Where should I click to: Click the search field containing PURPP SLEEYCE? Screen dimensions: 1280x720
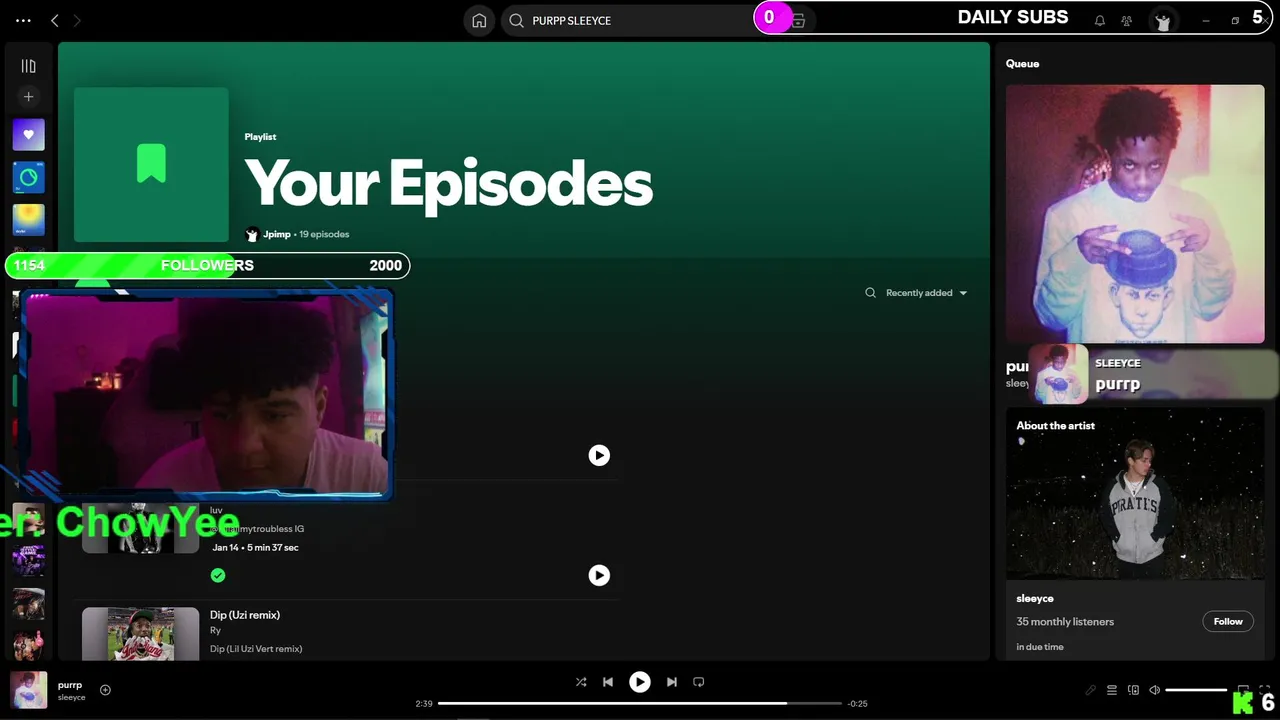point(640,20)
